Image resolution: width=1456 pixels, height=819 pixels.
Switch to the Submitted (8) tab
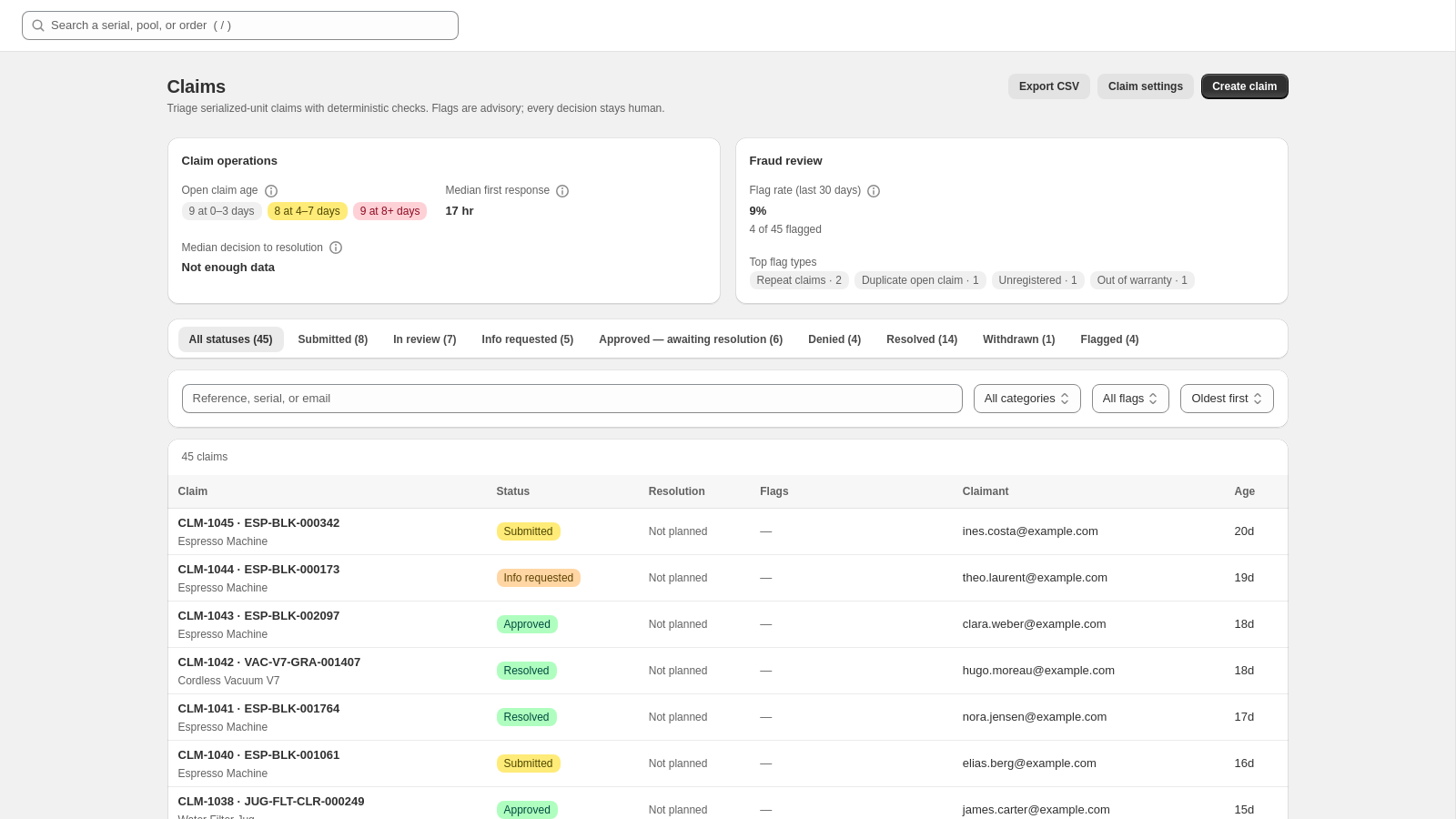333,339
